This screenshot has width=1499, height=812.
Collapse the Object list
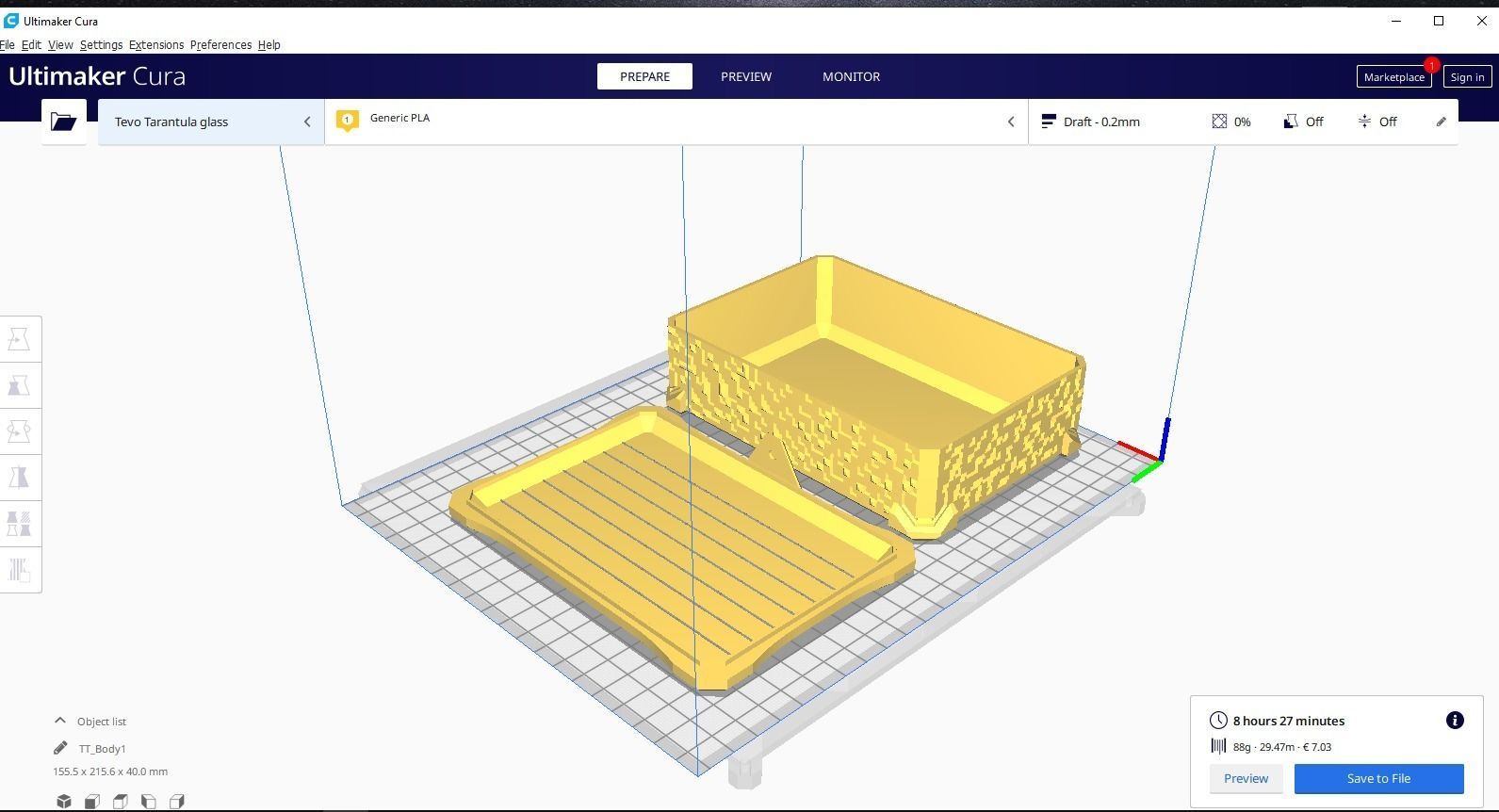(60, 721)
